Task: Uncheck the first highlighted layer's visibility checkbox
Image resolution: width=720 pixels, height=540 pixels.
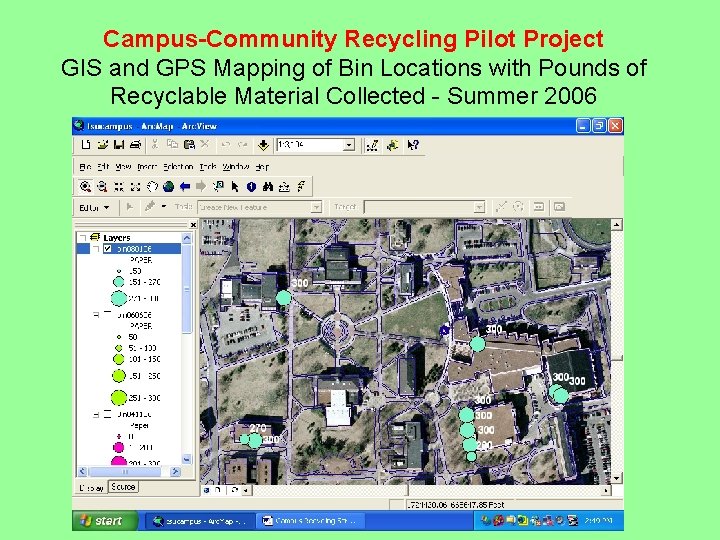Action: click(x=108, y=249)
